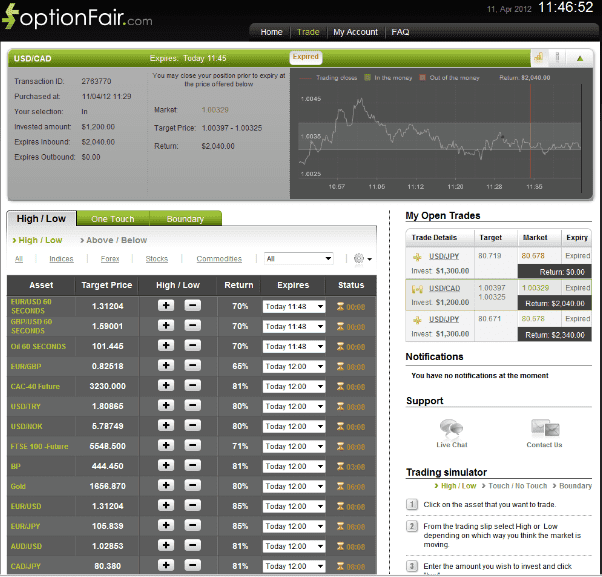Collapse the USD/CAD trade panel with the arrow
The height and width of the screenshot is (577, 602).
click(x=580, y=58)
